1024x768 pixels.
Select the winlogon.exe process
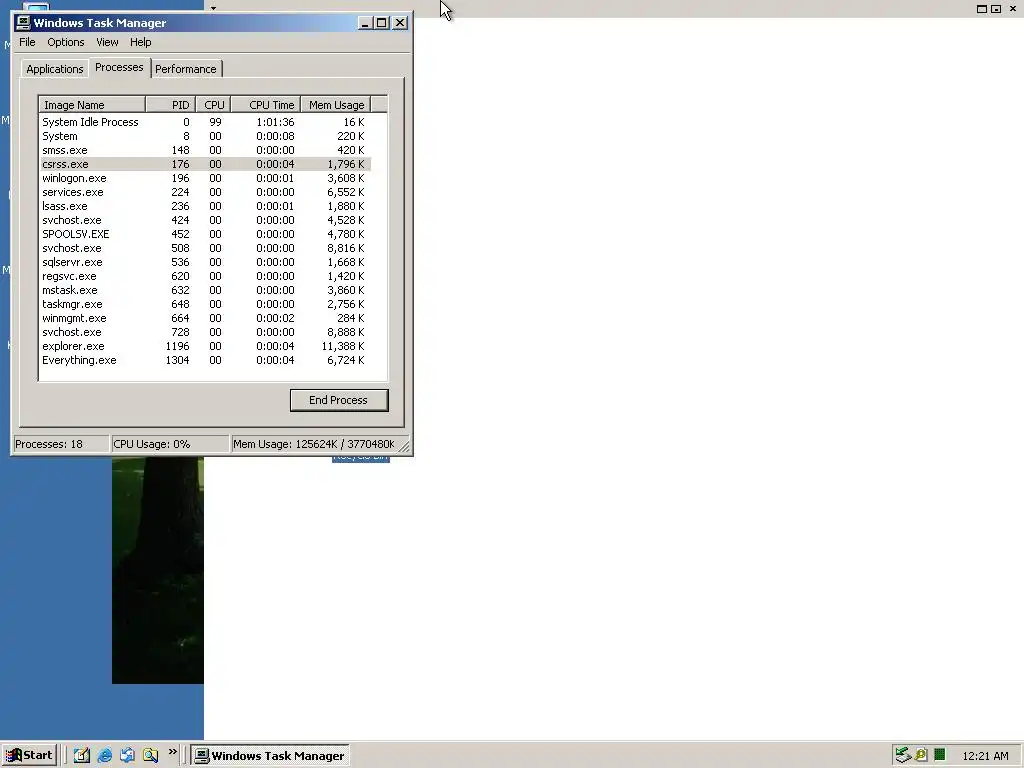tap(205, 178)
